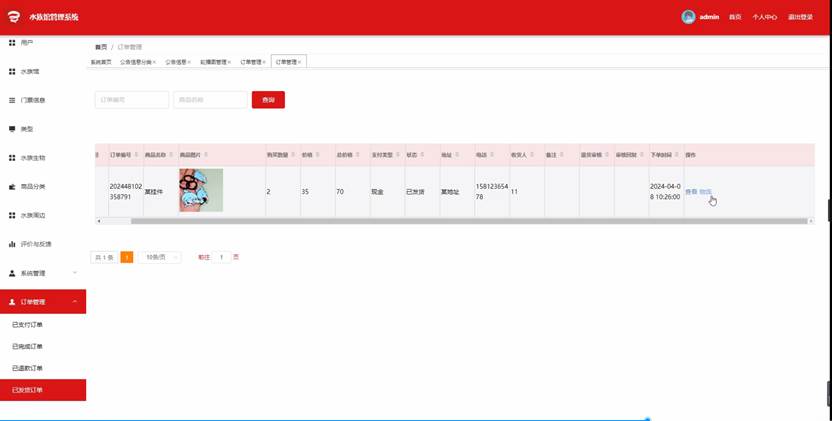
Task: Close the 公告信息分类 tab
Action: point(154,62)
